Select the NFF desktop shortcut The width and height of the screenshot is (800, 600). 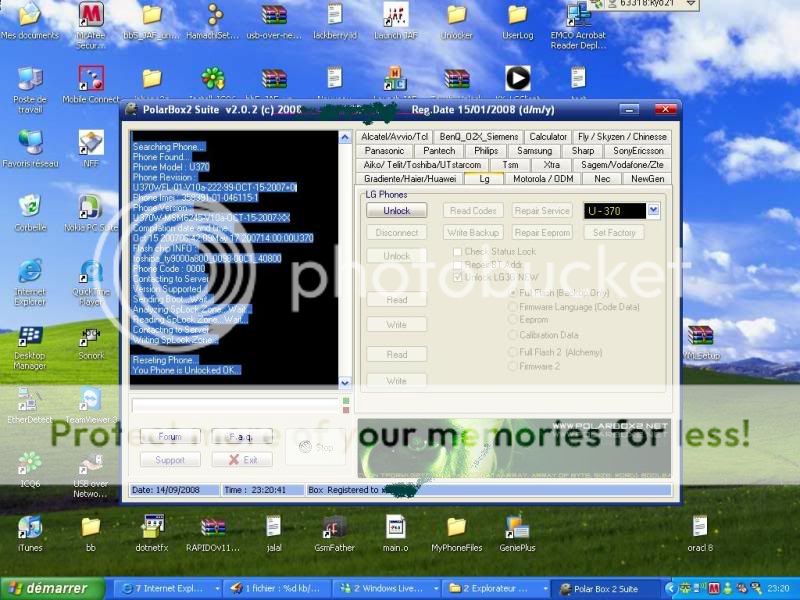91,148
